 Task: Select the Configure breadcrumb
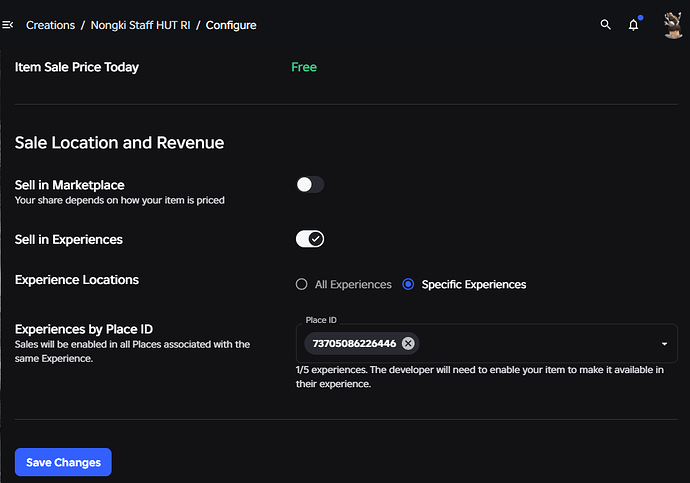coord(231,25)
